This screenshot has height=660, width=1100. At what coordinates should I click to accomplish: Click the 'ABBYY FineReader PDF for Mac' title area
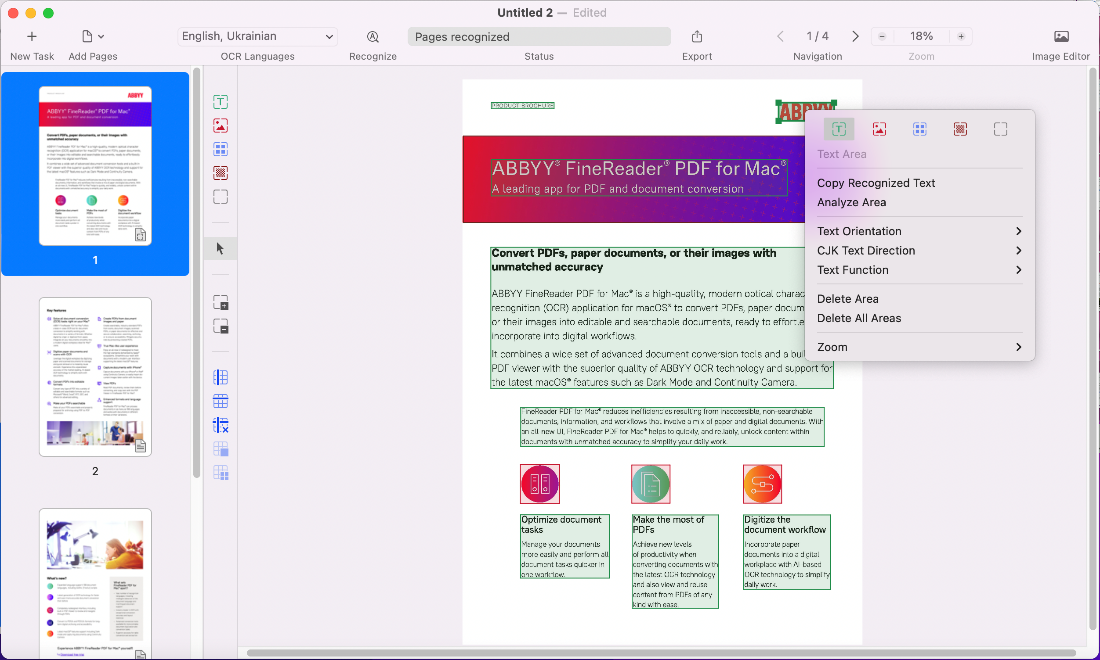coord(639,177)
